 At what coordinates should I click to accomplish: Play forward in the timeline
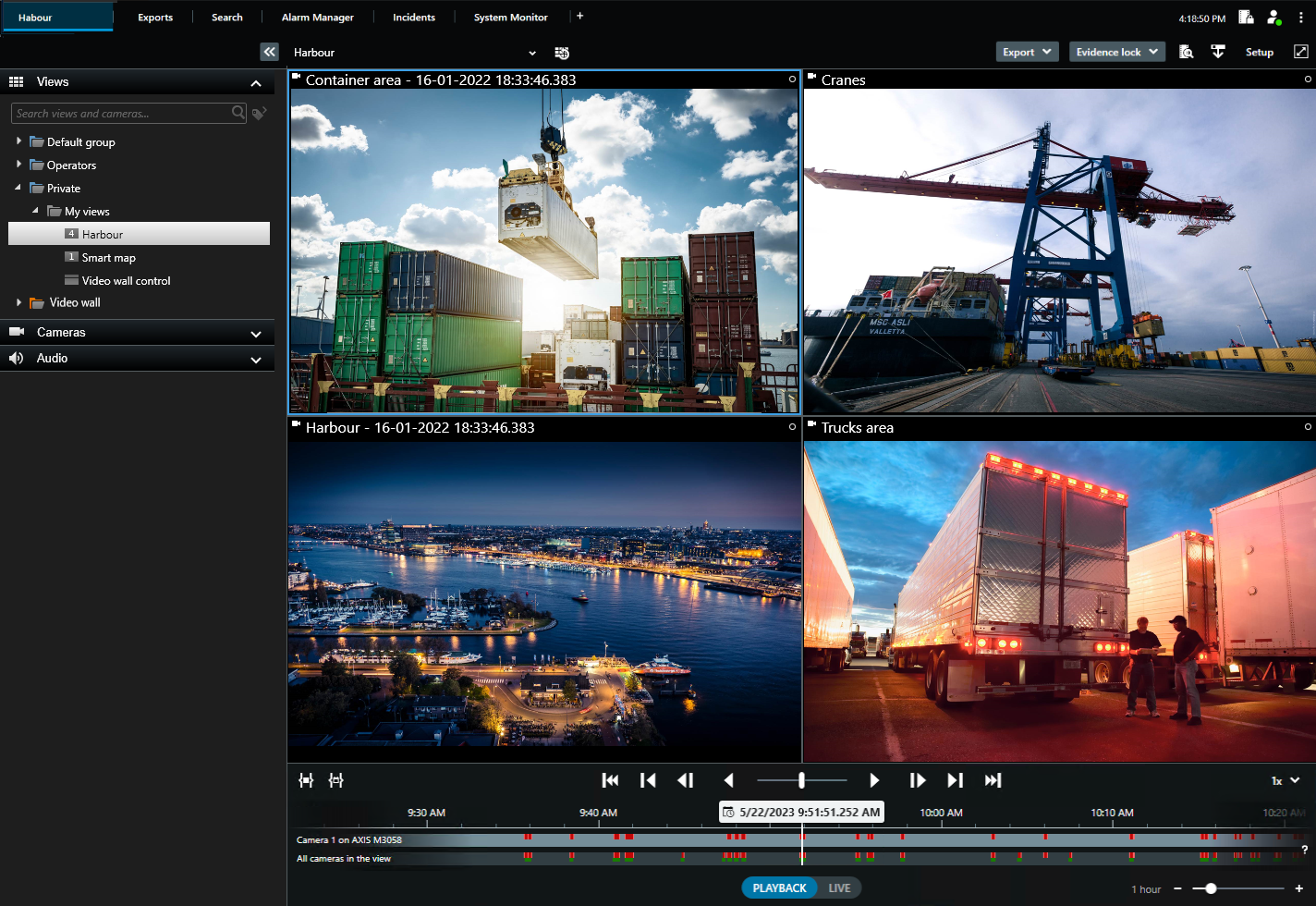click(x=873, y=780)
